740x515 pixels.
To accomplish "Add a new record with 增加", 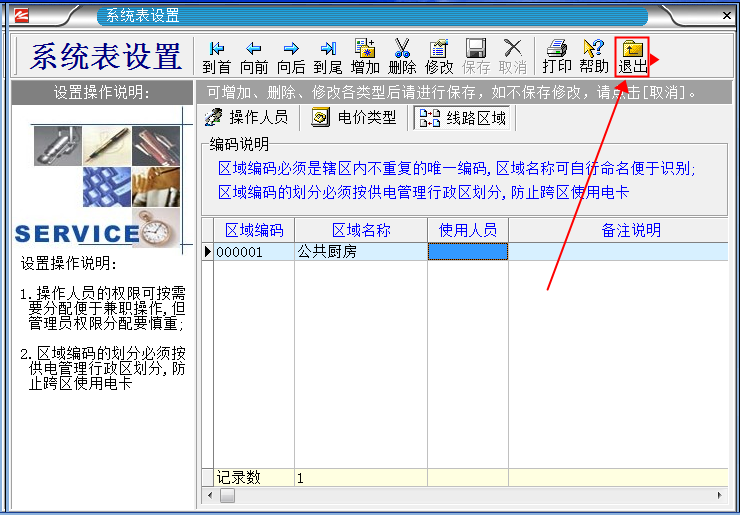I will [x=365, y=56].
